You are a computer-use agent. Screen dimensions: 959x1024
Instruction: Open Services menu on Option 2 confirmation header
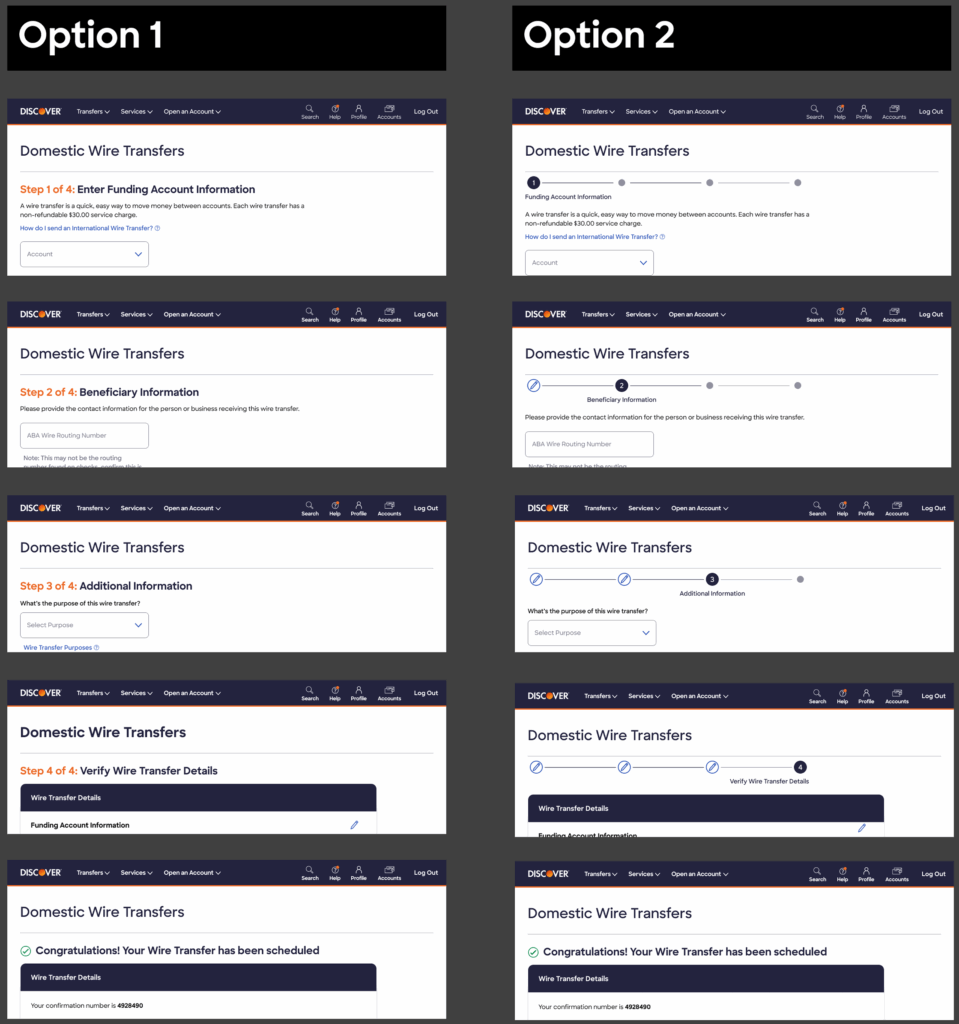(643, 874)
